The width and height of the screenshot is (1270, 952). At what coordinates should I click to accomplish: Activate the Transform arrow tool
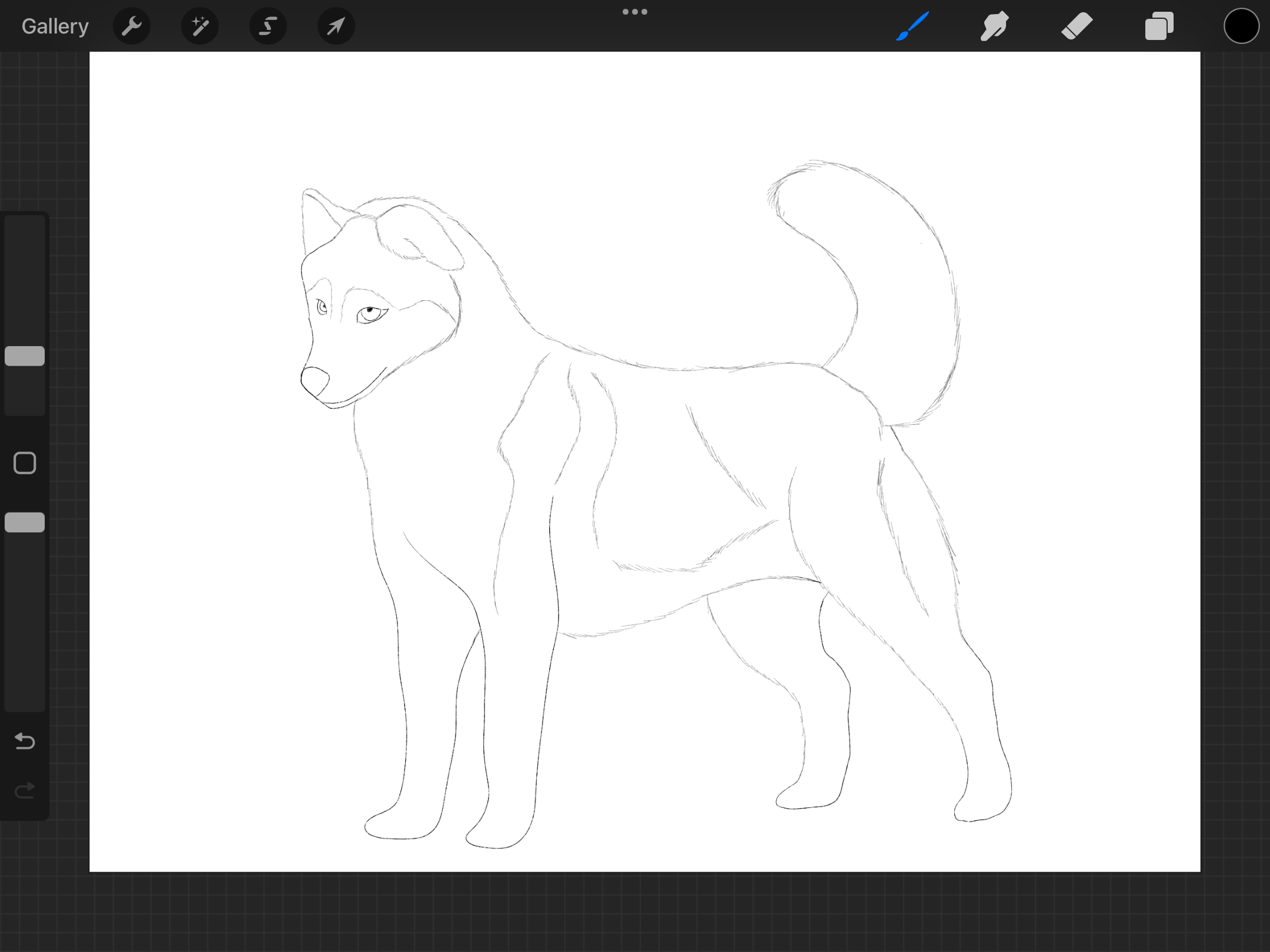tap(336, 26)
